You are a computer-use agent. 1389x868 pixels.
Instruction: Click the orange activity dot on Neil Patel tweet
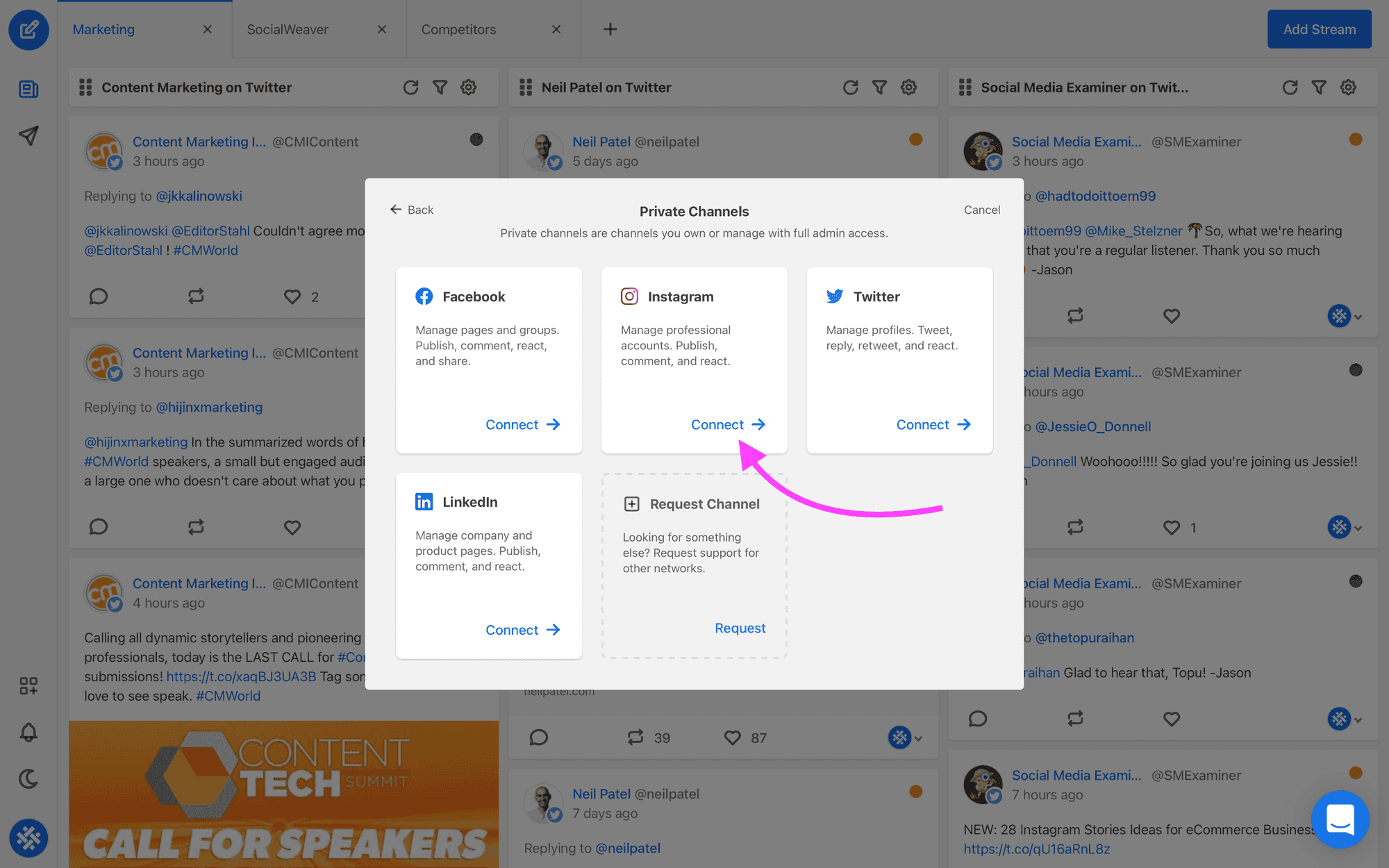click(916, 139)
